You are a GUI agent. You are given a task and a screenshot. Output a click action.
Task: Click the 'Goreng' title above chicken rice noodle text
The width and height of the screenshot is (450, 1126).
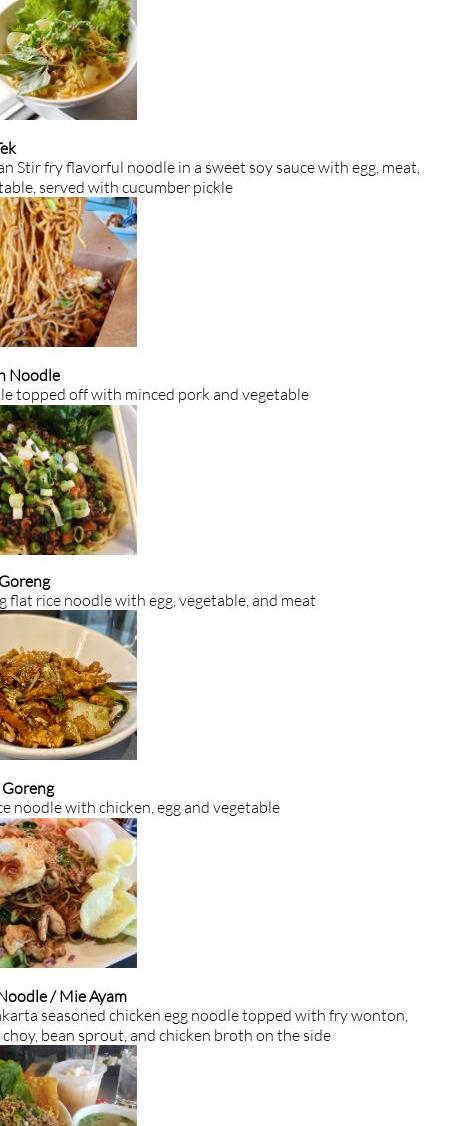(27, 788)
